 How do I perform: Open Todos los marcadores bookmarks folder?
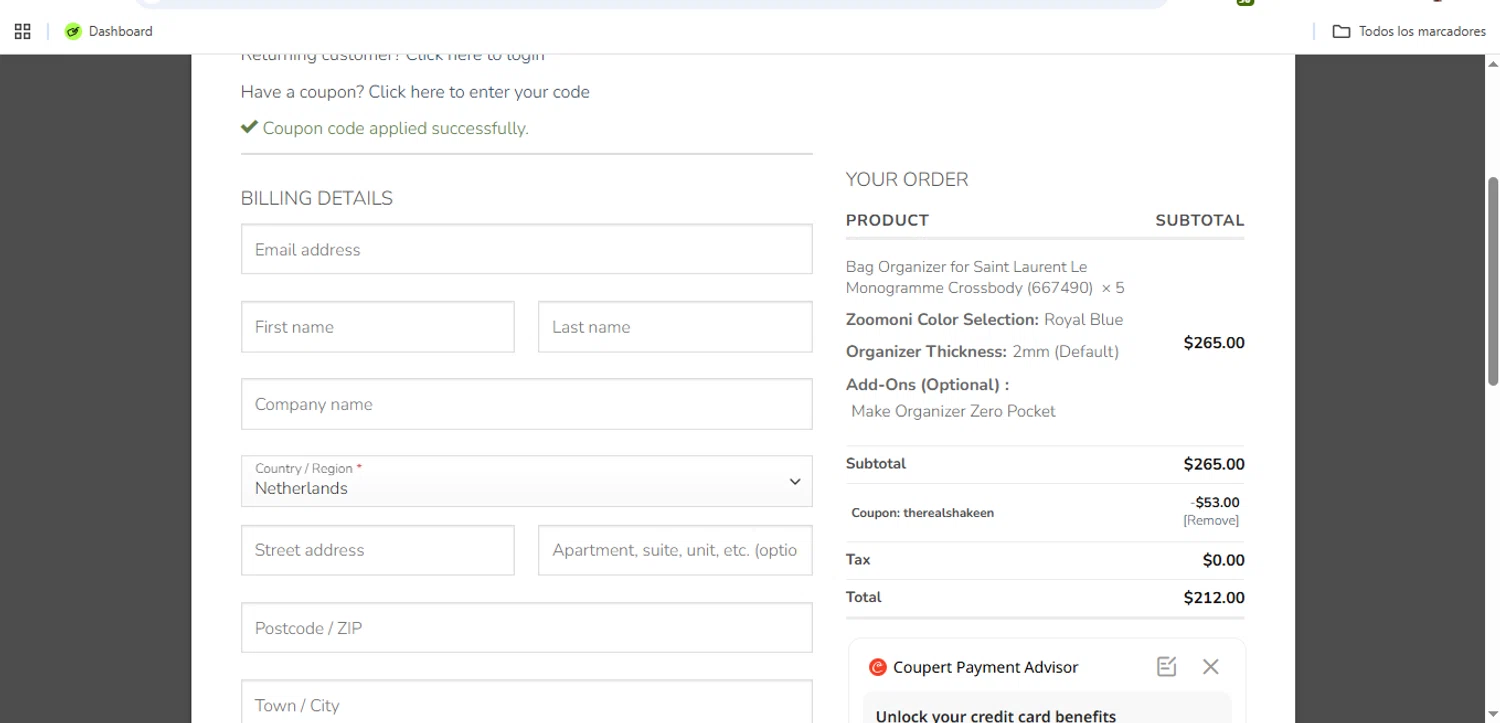click(1410, 31)
